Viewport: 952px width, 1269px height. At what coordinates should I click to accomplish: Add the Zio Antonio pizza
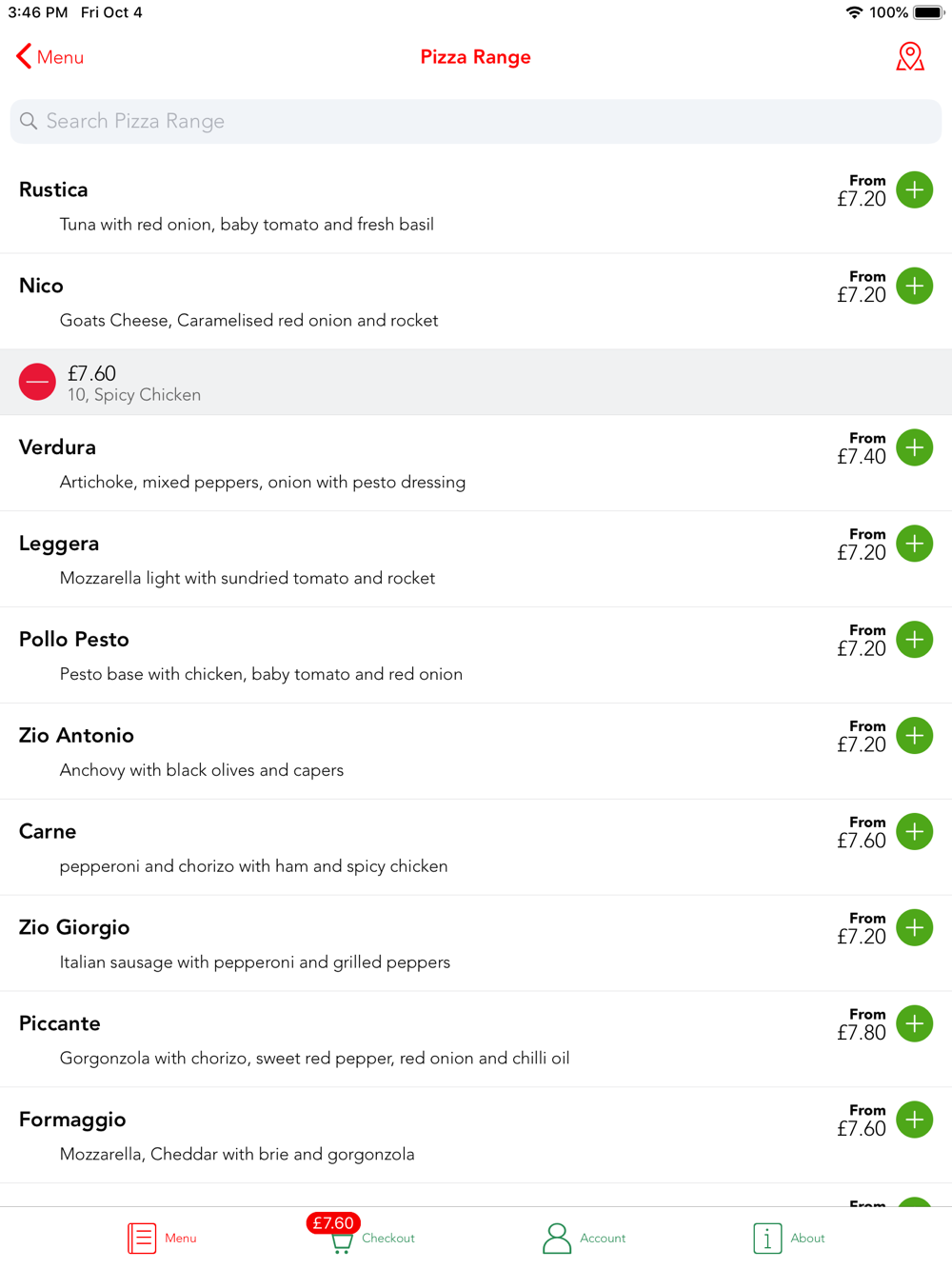(915, 736)
